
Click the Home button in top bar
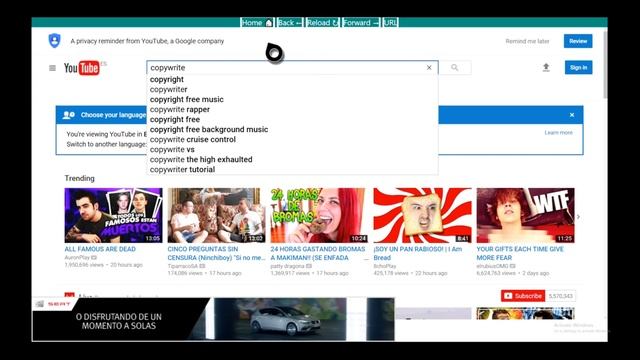257,22
